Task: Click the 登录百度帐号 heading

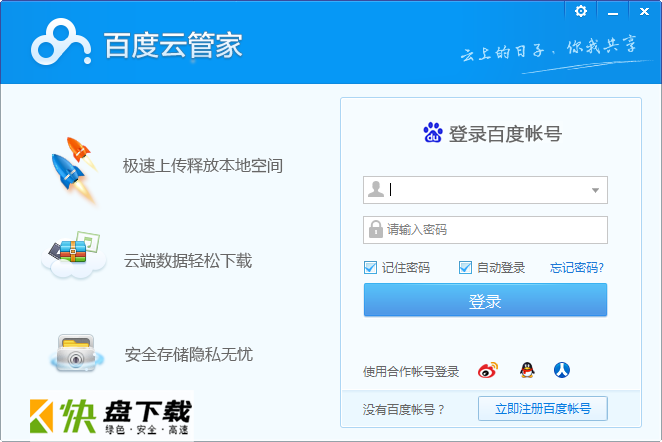Action: click(505, 134)
